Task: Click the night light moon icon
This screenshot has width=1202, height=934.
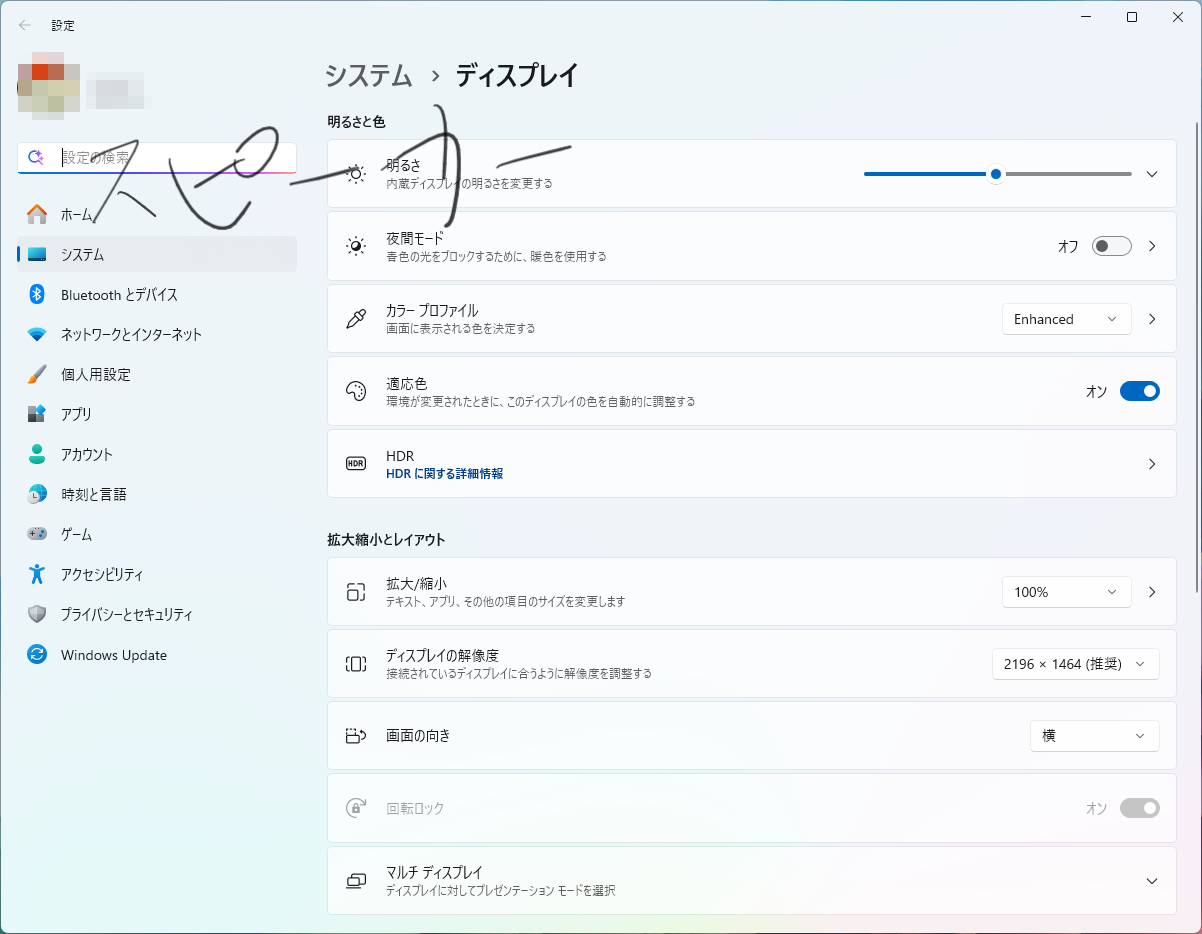Action: click(356, 245)
